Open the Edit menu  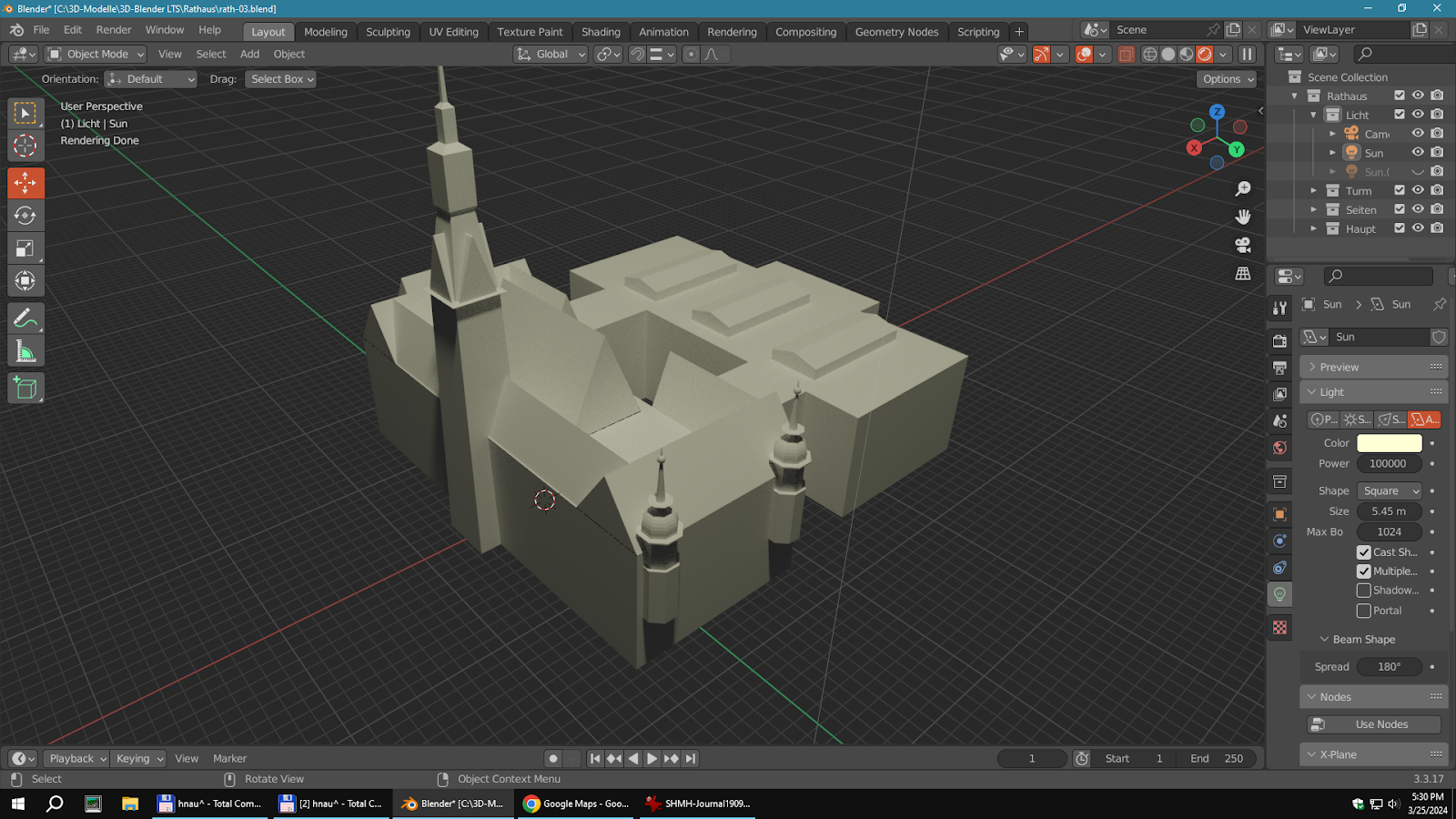tap(73, 30)
